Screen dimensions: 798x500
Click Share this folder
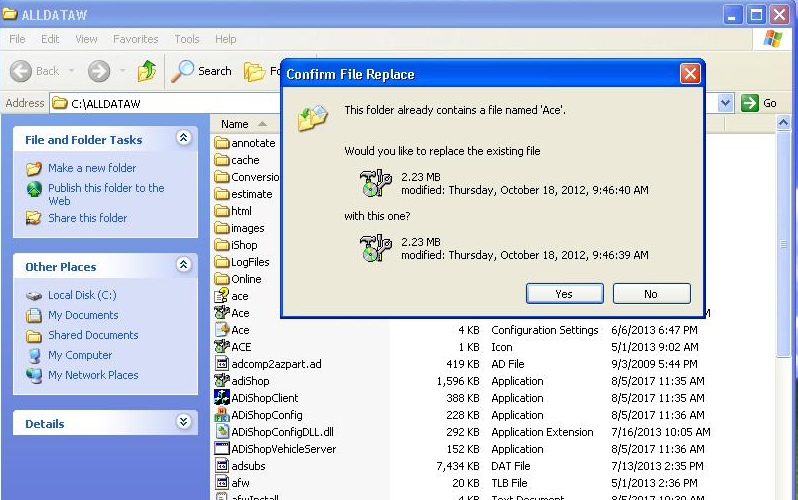(x=88, y=218)
